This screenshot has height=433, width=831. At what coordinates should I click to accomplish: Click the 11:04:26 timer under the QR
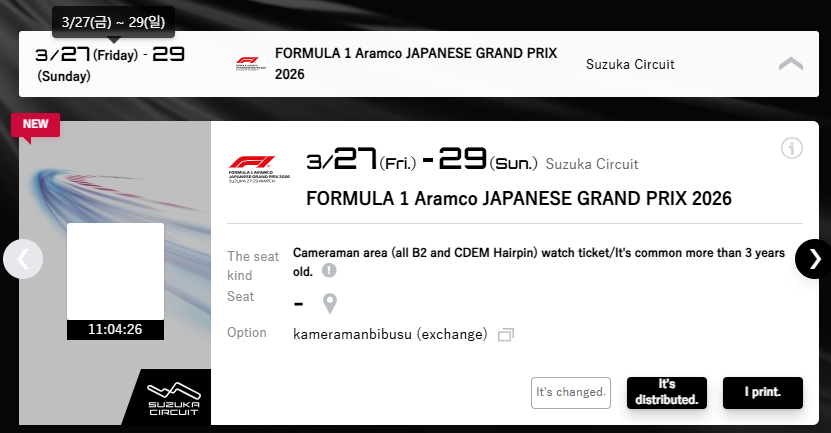tap(115, 329)
